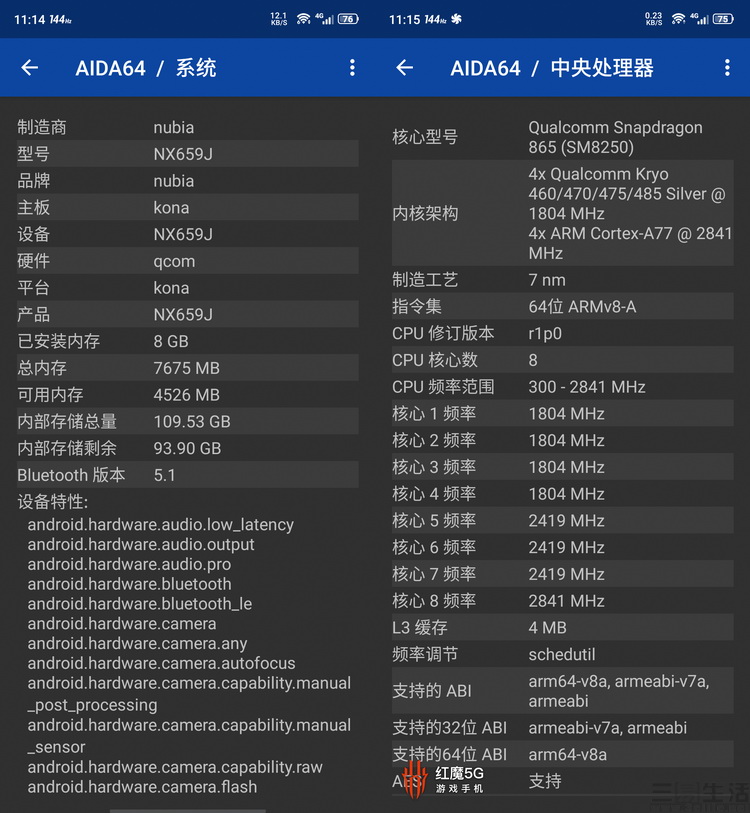Tap the AIDA64 / 中央处理器 title
The height and width of the screenshot is (813, 750).
pyautogui.click(x=552, y=68)
